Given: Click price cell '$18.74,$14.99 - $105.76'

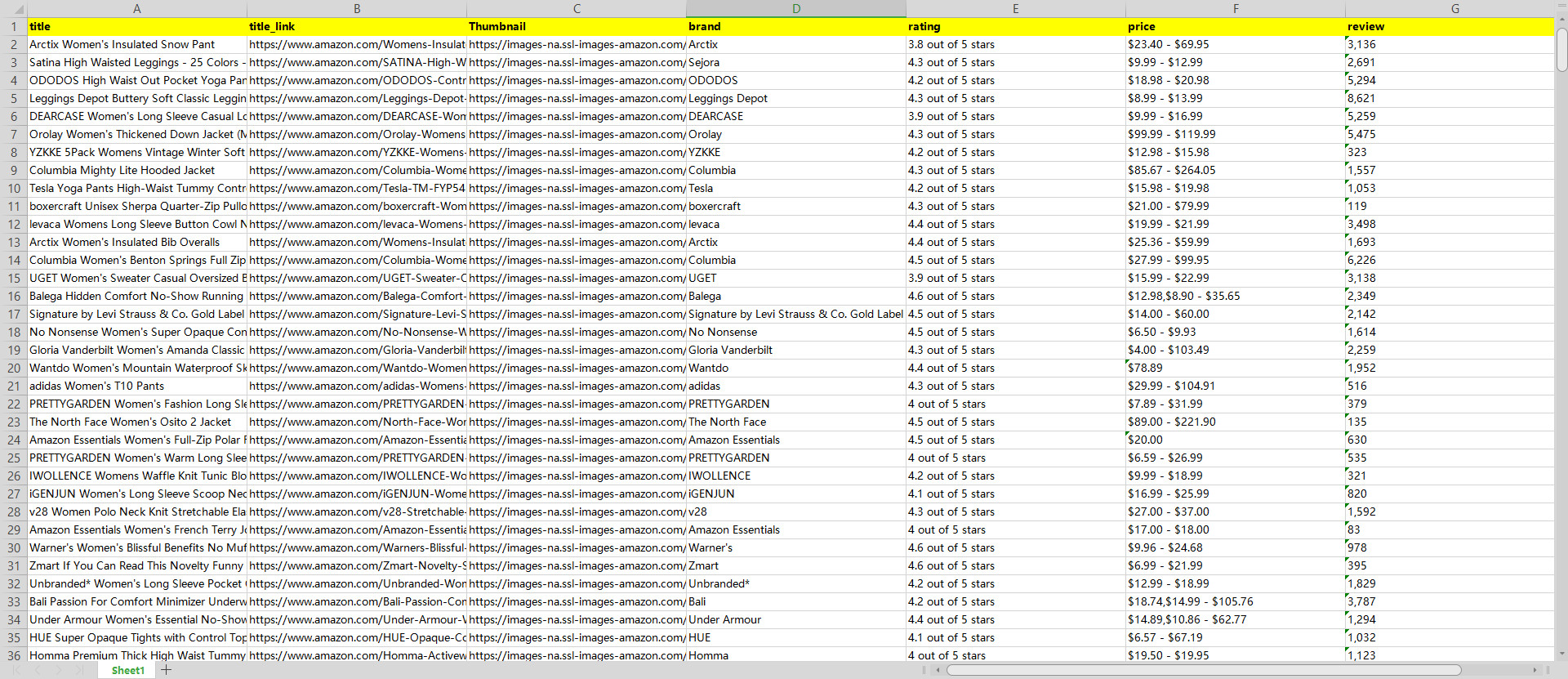Looking at the screenshot, I should coord(1236,601).
